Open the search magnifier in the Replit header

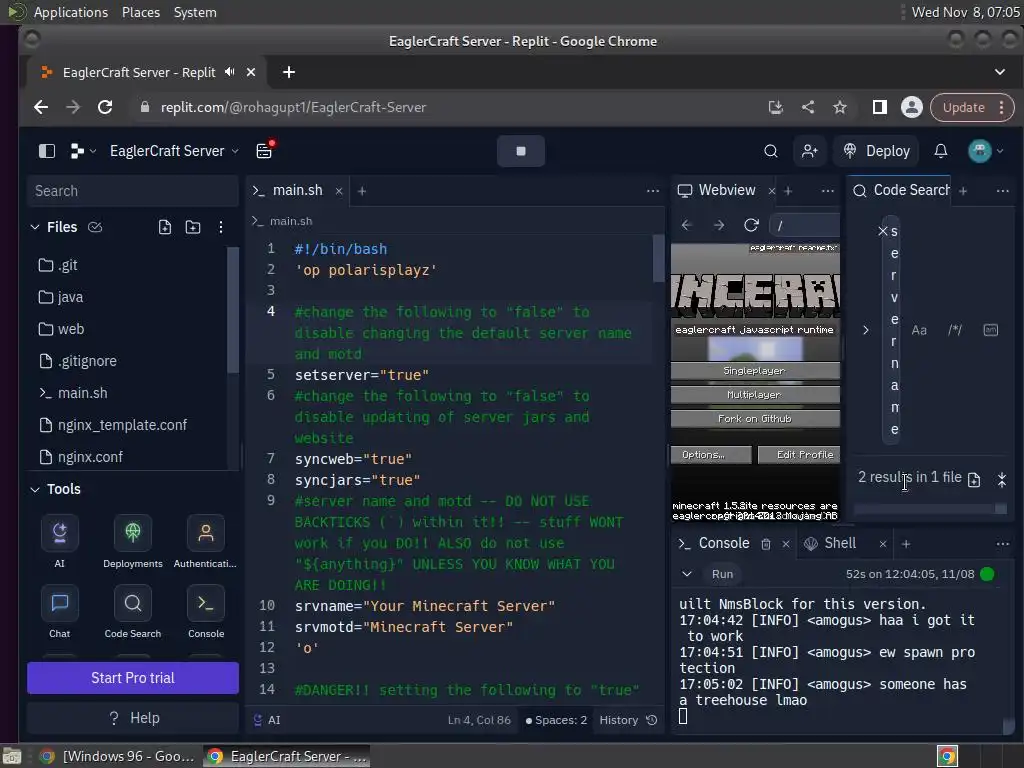771,152
